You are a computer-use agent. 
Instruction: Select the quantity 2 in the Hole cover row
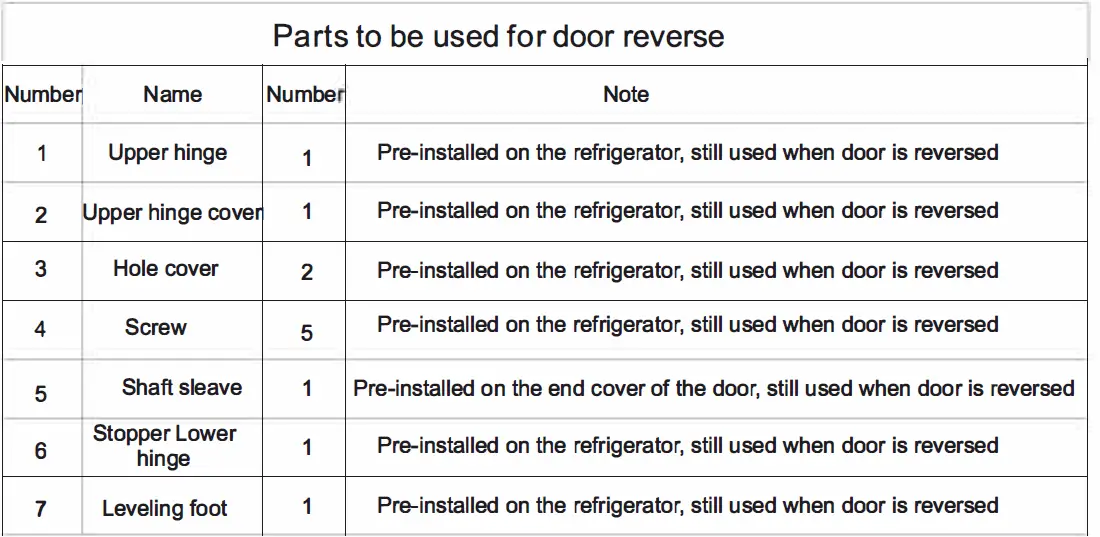[307, 272]
